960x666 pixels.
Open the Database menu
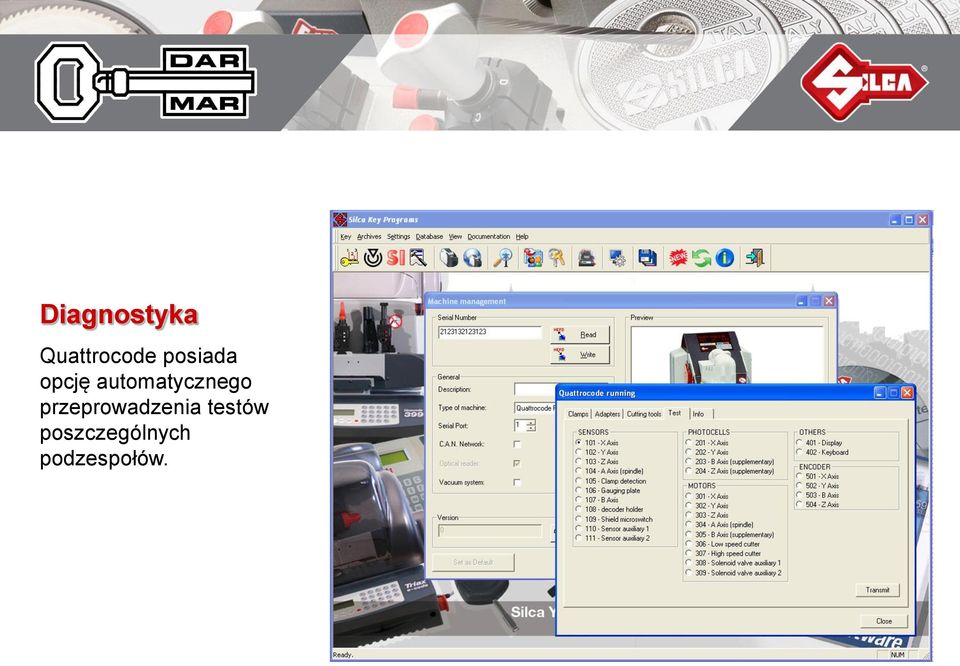tap(429, 236)
